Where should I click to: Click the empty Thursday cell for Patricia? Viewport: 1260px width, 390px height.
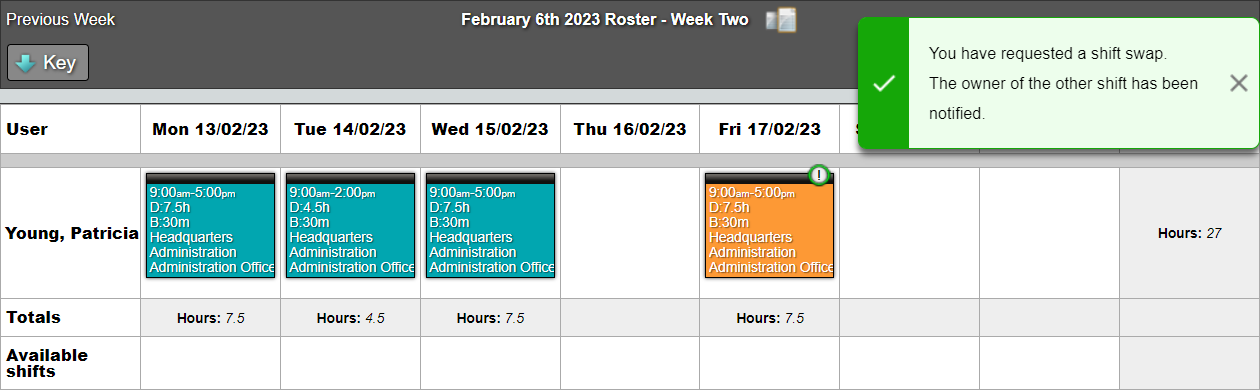[x=630, y=233]
